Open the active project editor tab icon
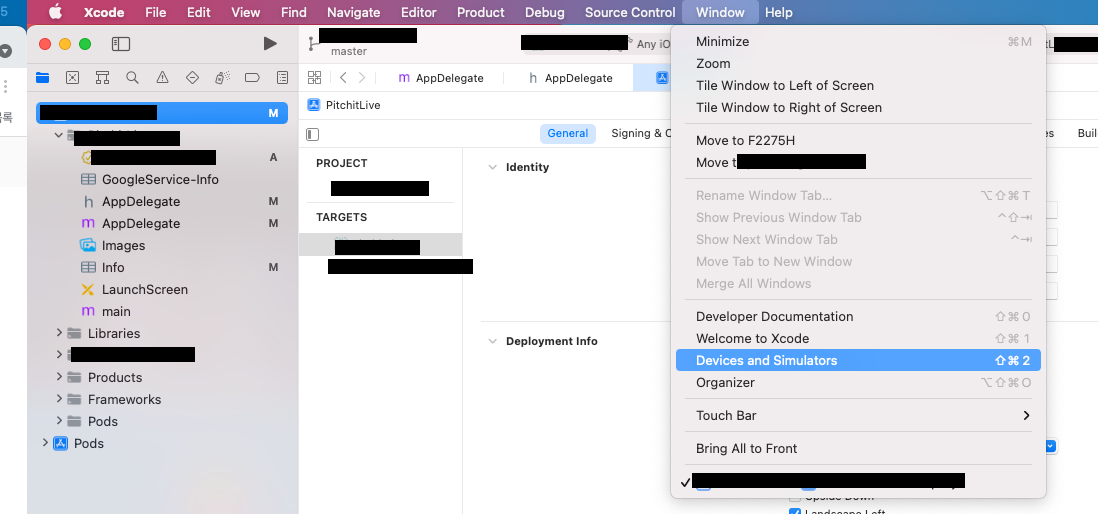This screenshot has width=1098, height=514. 662,78
